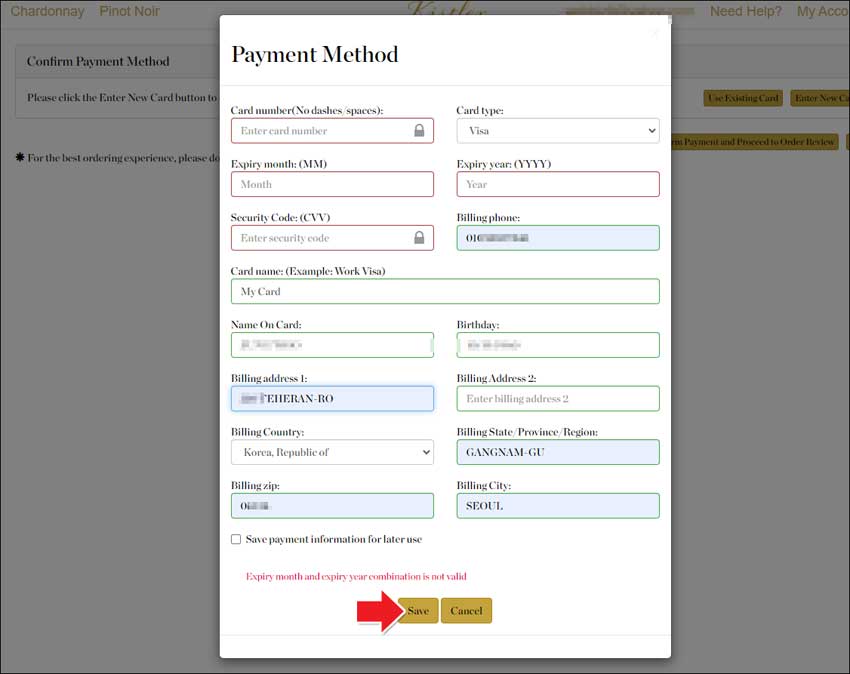Image resolution: width=850 pixels, height=674 pixels.
Task: Click the Birthday field
Action: tap(558, 345)
